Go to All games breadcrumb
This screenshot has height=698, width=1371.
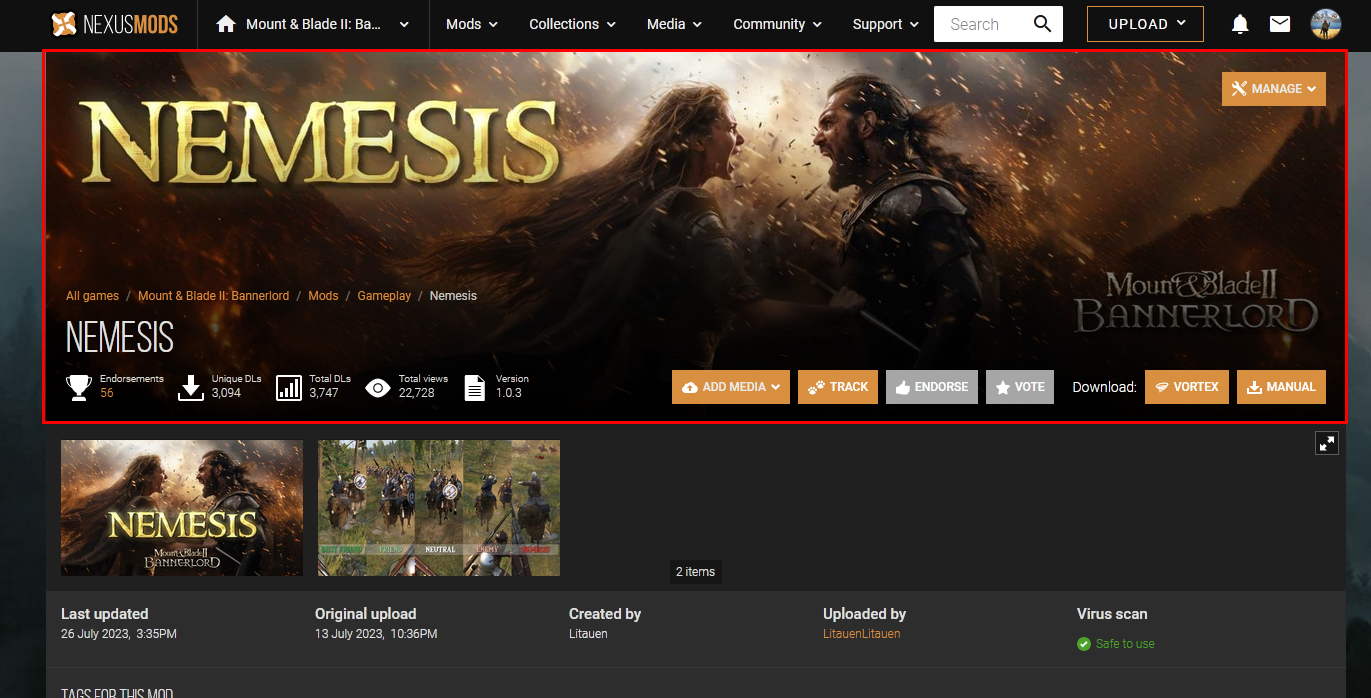pos(92,296)
